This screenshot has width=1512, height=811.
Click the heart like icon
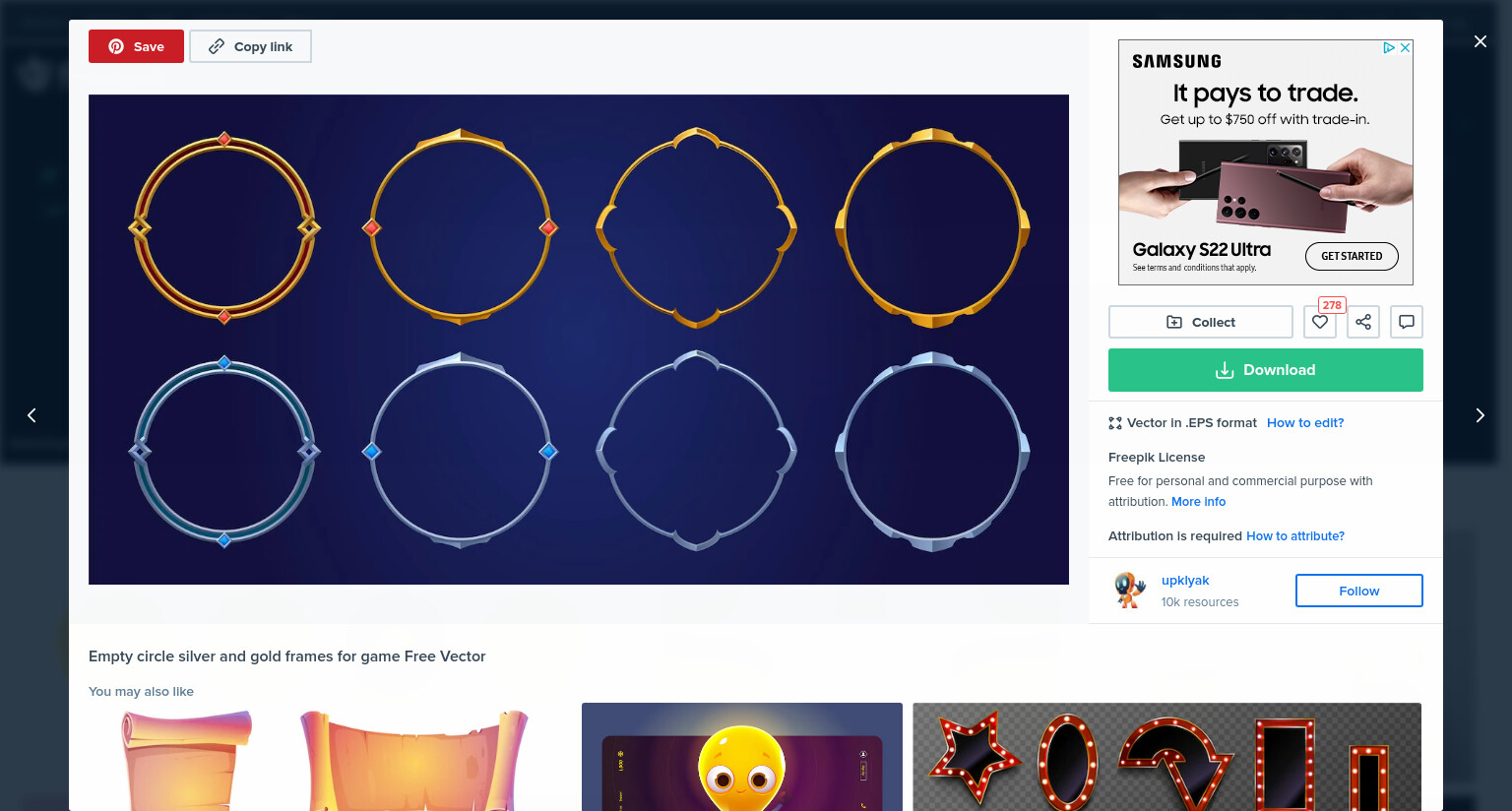tap(1320, 322)
